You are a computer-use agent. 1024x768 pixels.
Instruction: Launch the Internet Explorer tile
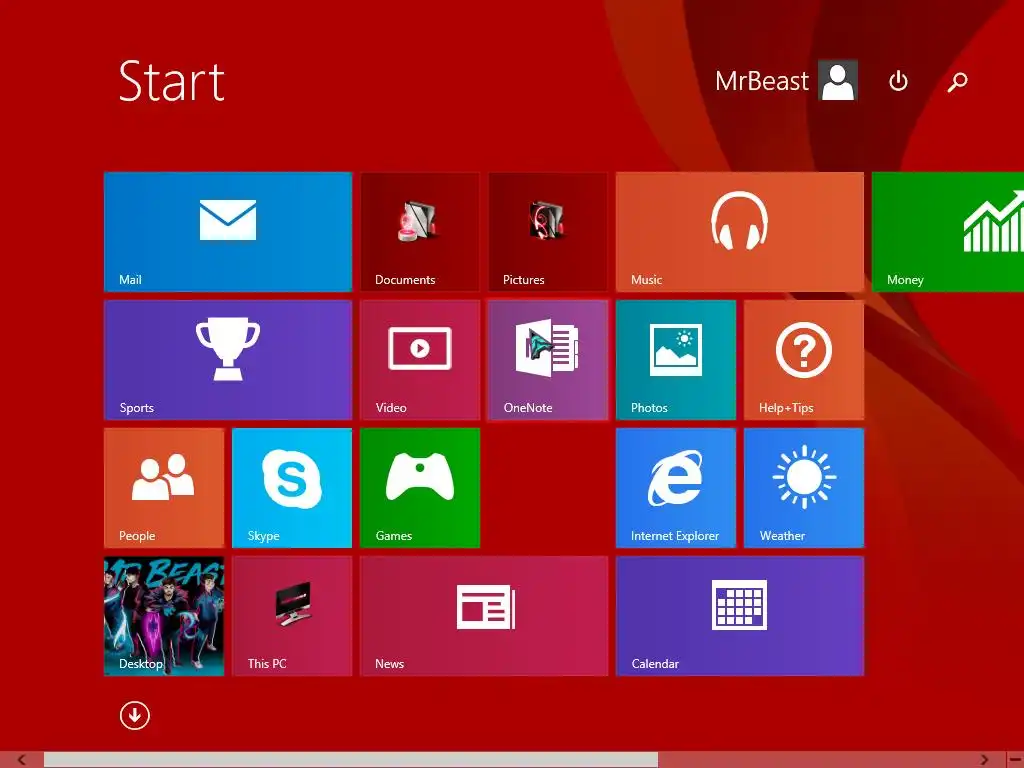(676, 488)
